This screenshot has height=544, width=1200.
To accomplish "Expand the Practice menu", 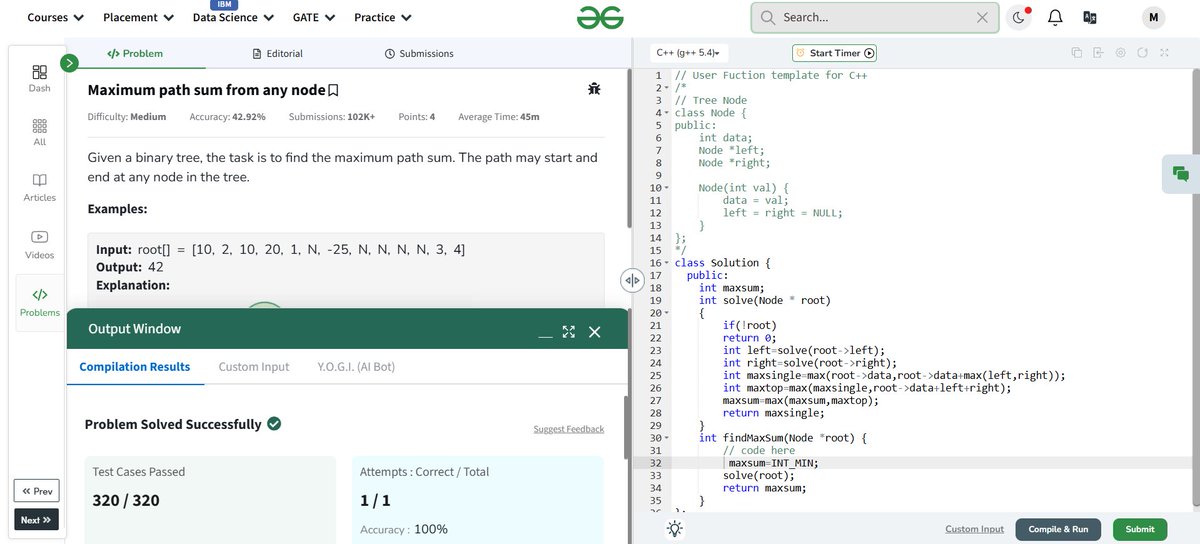I will pos(383,17).
